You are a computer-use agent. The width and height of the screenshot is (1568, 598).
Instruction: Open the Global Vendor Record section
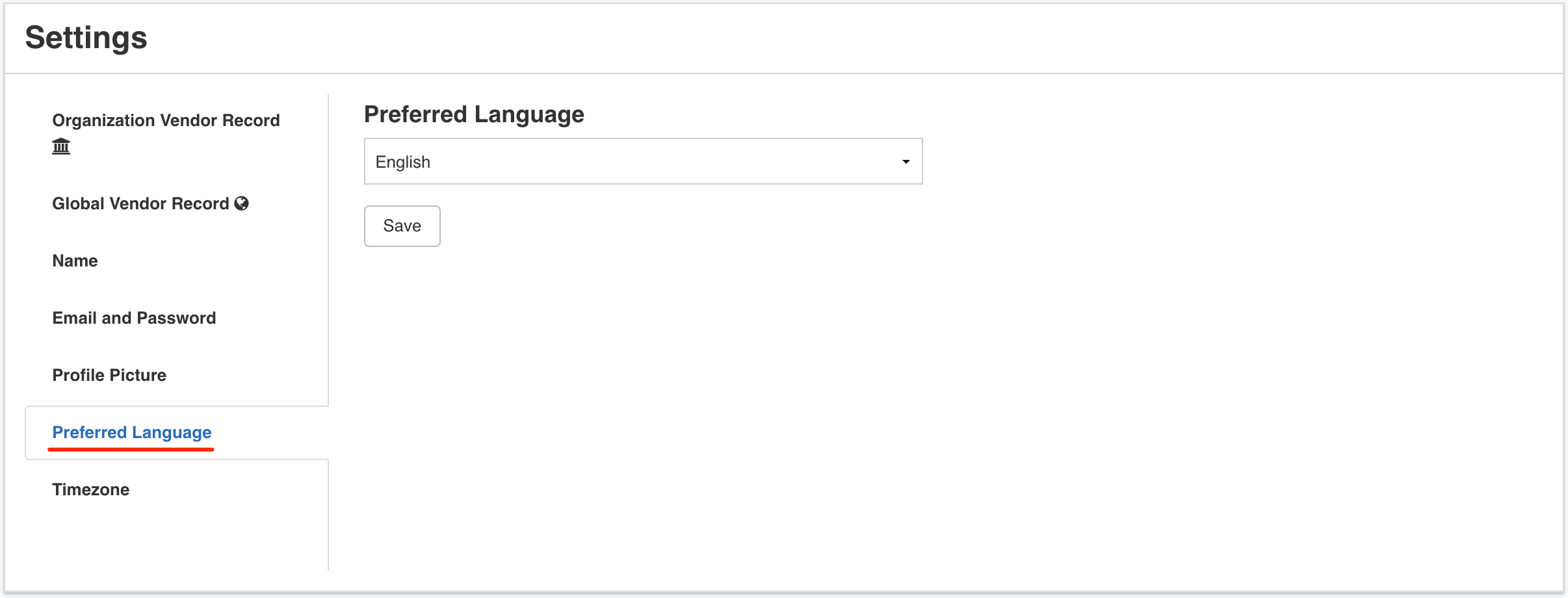(x=141, y=203)
